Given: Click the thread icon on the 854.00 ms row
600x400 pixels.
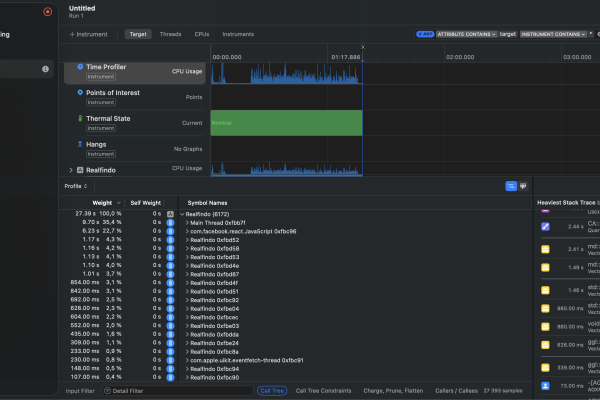Looking at the screenshot, I should pyautogui.click(x=170, y=283).
